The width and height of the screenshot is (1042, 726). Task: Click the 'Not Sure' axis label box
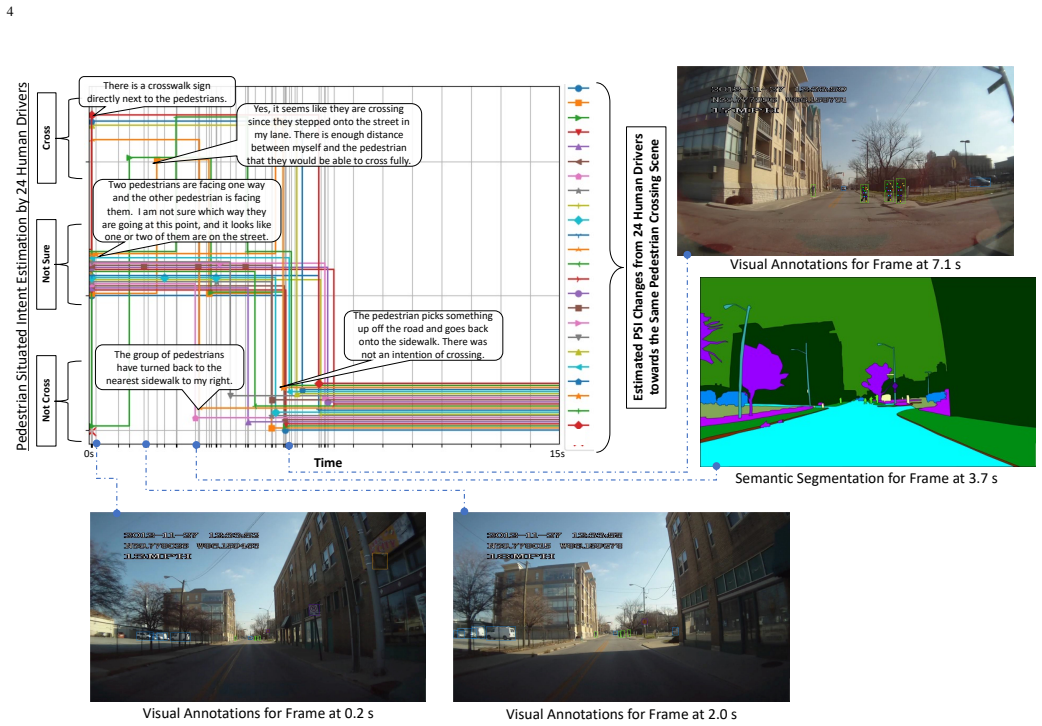click(47, 264)
